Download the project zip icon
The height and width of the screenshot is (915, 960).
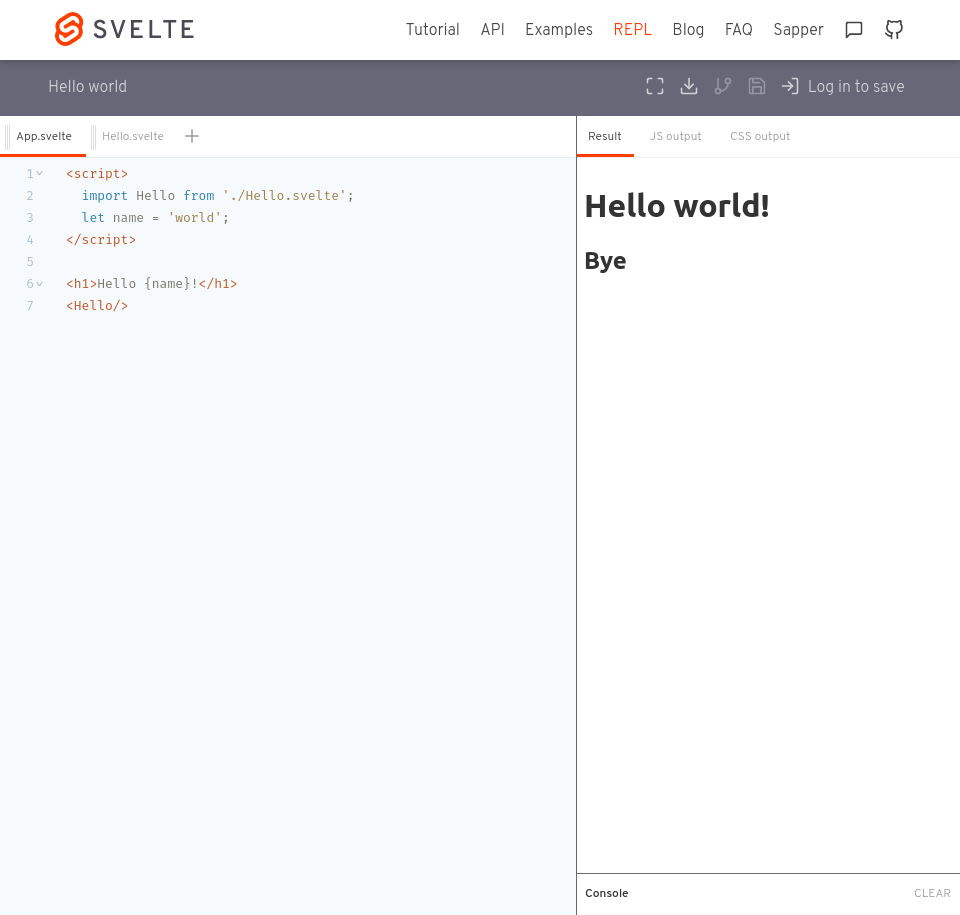[689, 86]
